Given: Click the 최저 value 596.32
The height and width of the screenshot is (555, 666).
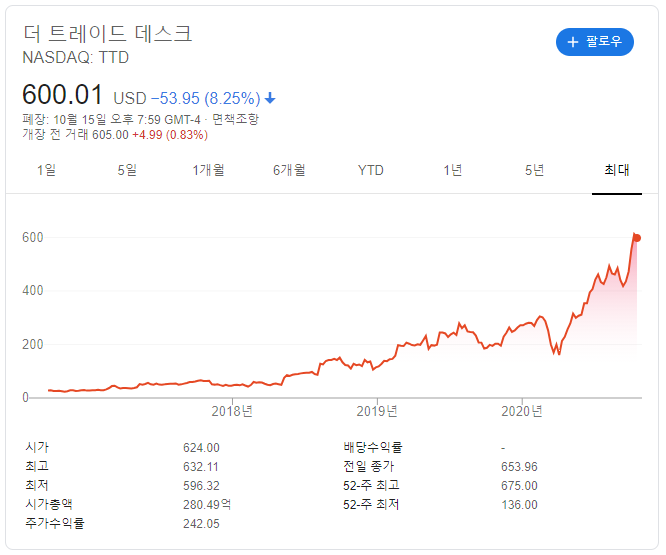Looking at the screenshot, I should pyautogui.click(x=201, y=485).
